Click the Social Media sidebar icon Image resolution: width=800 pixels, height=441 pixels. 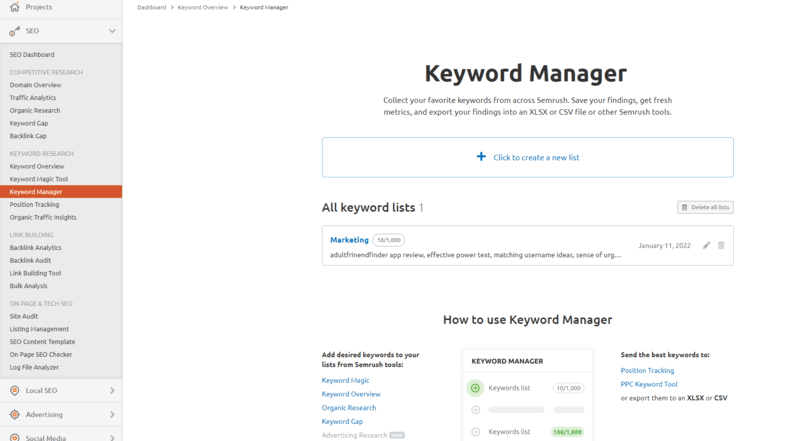(x=15, y=437)
